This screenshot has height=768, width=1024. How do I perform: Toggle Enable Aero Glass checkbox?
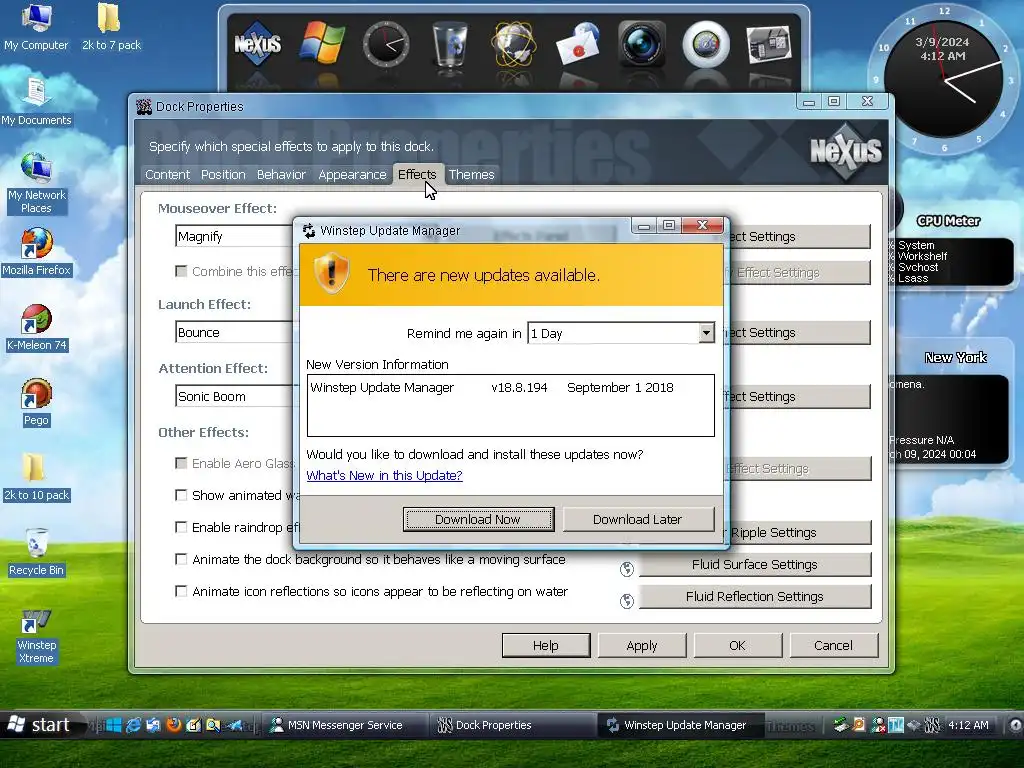pyautogui.click(x=182, y=463)
